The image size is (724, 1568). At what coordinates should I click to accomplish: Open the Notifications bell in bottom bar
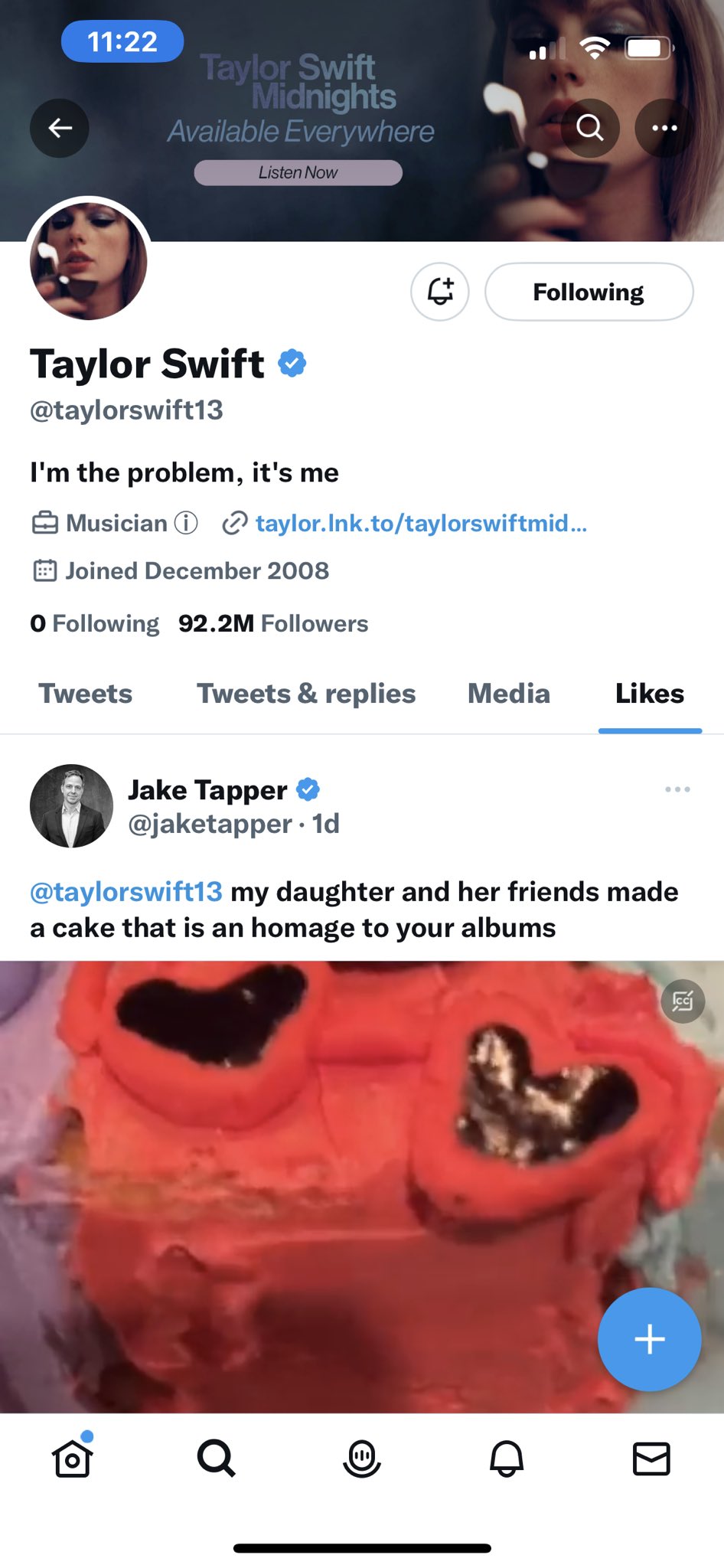pyautogui.click(x=507, y=1458)
